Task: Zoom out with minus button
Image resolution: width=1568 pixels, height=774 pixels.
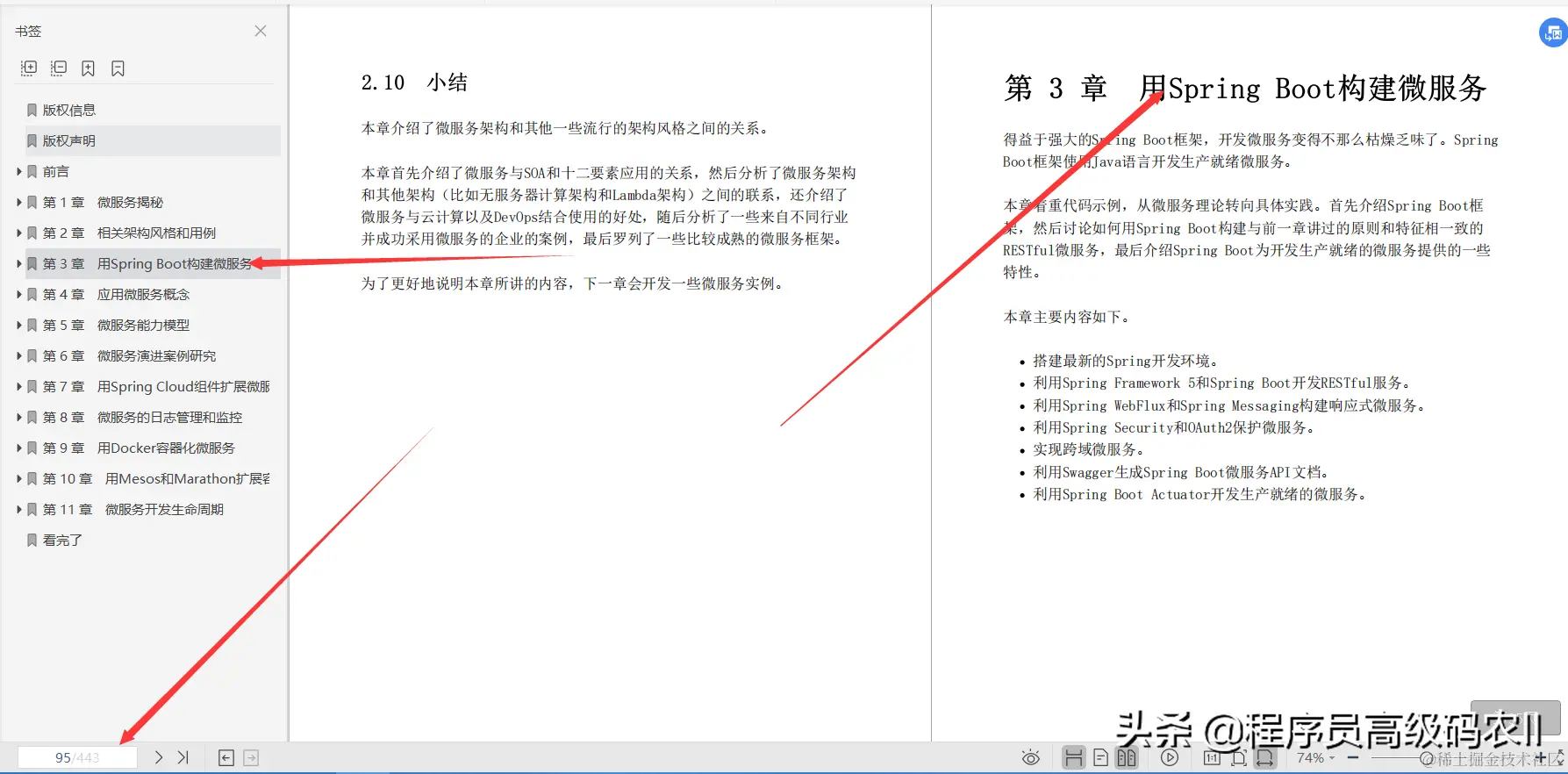Action: 1353,757
